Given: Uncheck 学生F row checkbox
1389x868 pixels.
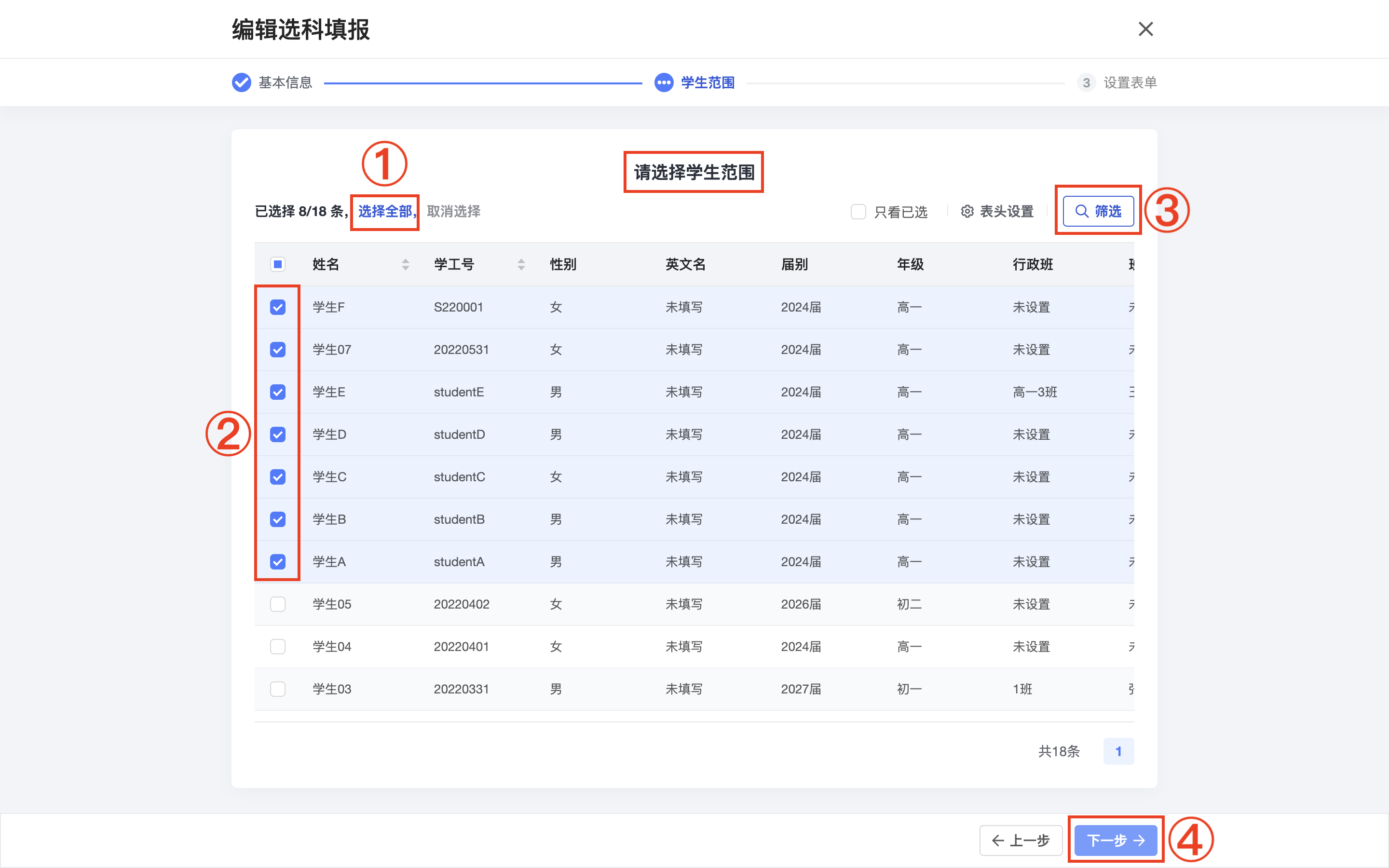Looking at the screenshot, I should (278, 307).
